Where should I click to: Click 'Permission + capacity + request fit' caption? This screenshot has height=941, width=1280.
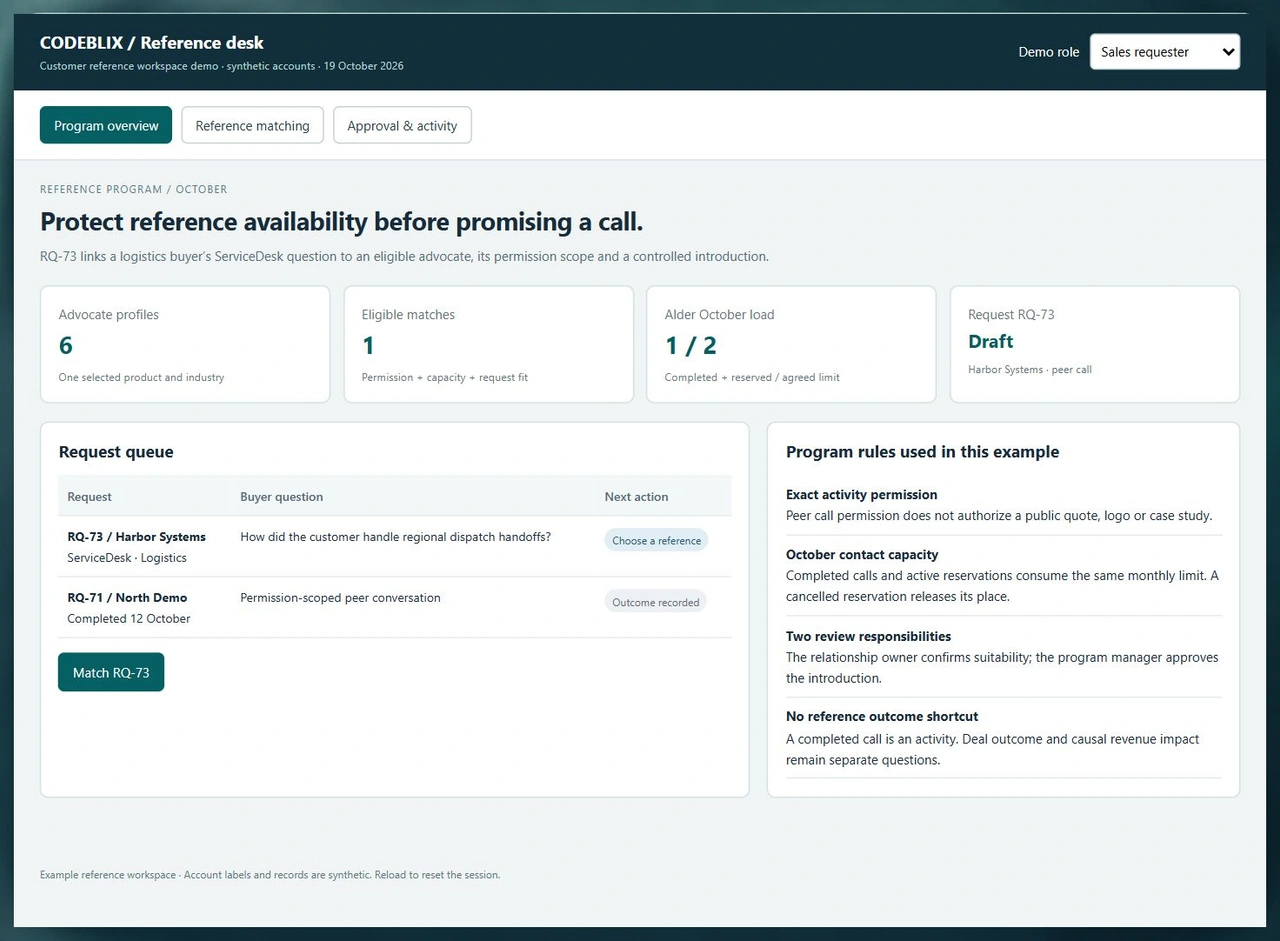(x=444, y=377)
